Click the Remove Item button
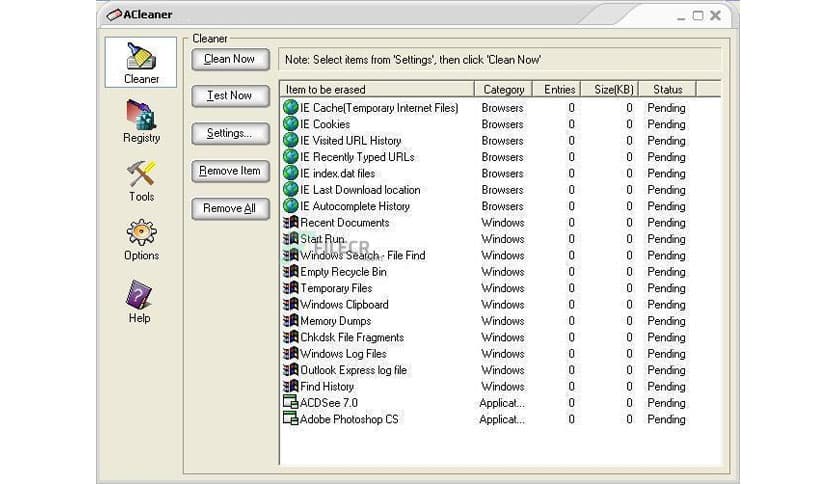Viewport: 836px width, 484px height. [230, 171]
